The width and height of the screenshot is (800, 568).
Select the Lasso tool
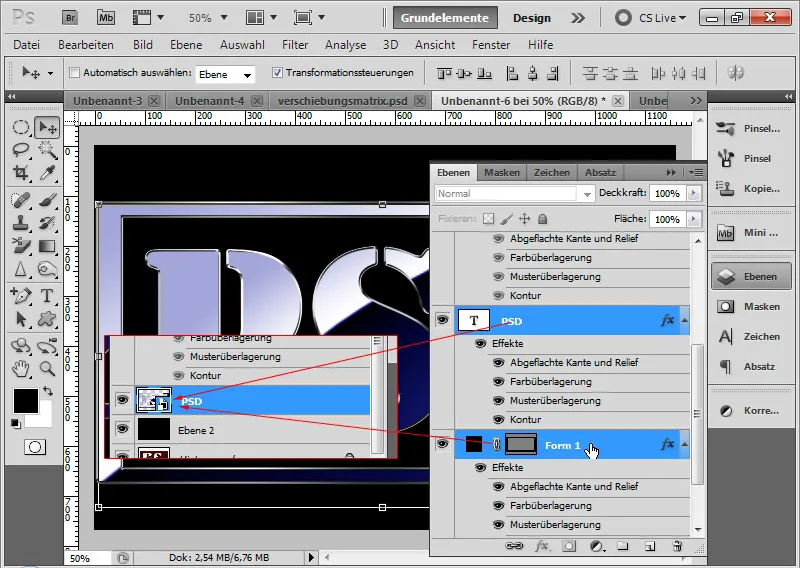(x=21, y=150)
